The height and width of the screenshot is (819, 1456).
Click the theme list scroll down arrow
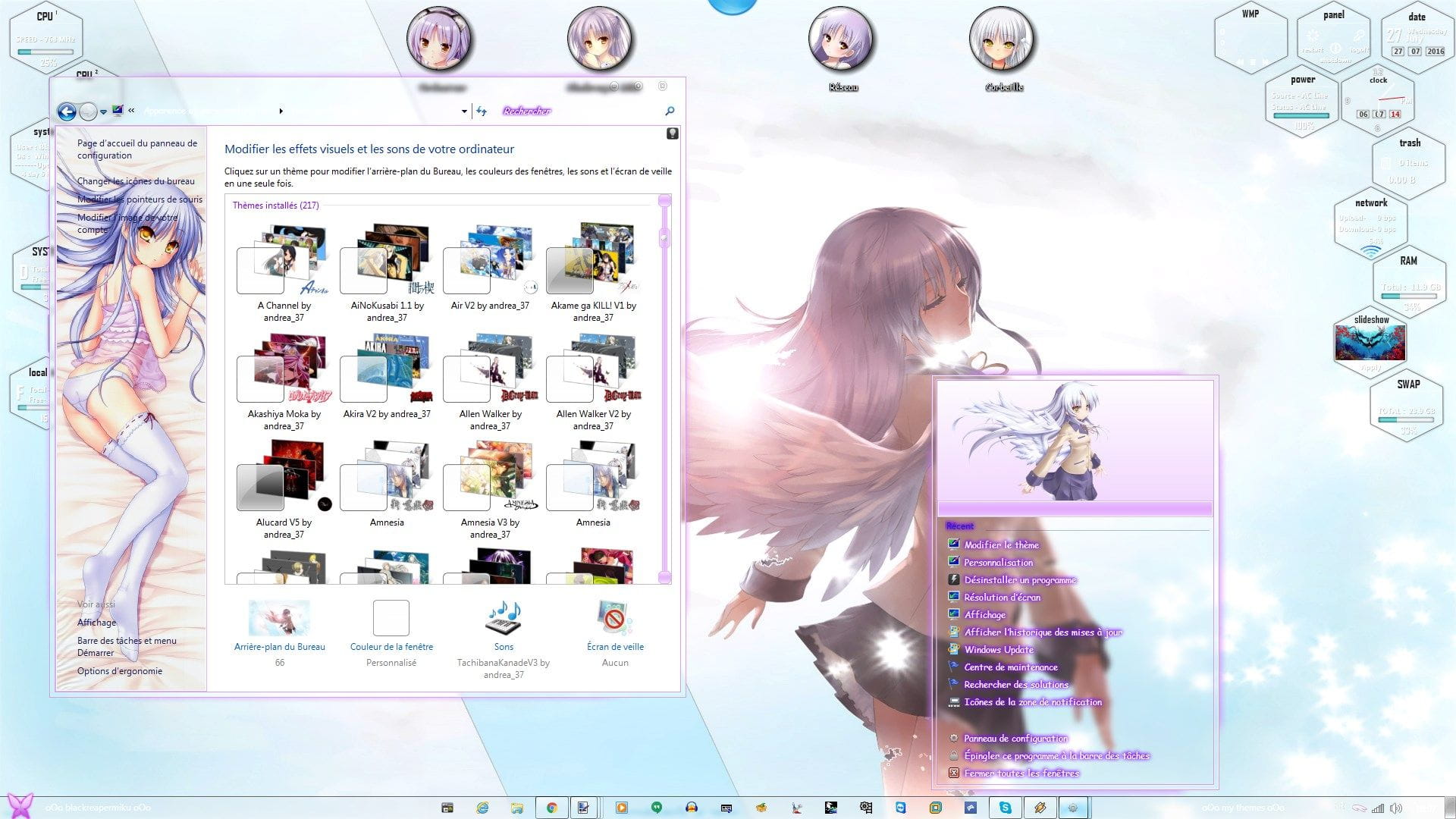[664, 578]
